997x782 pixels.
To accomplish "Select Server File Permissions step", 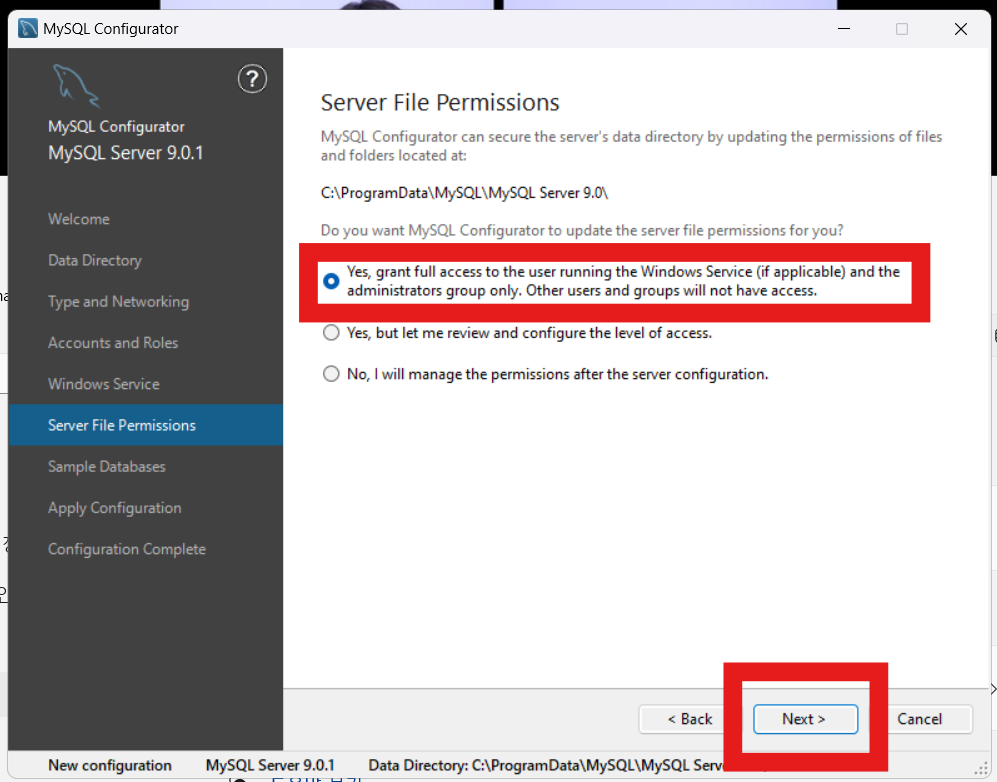I will (x=146, y=425).
